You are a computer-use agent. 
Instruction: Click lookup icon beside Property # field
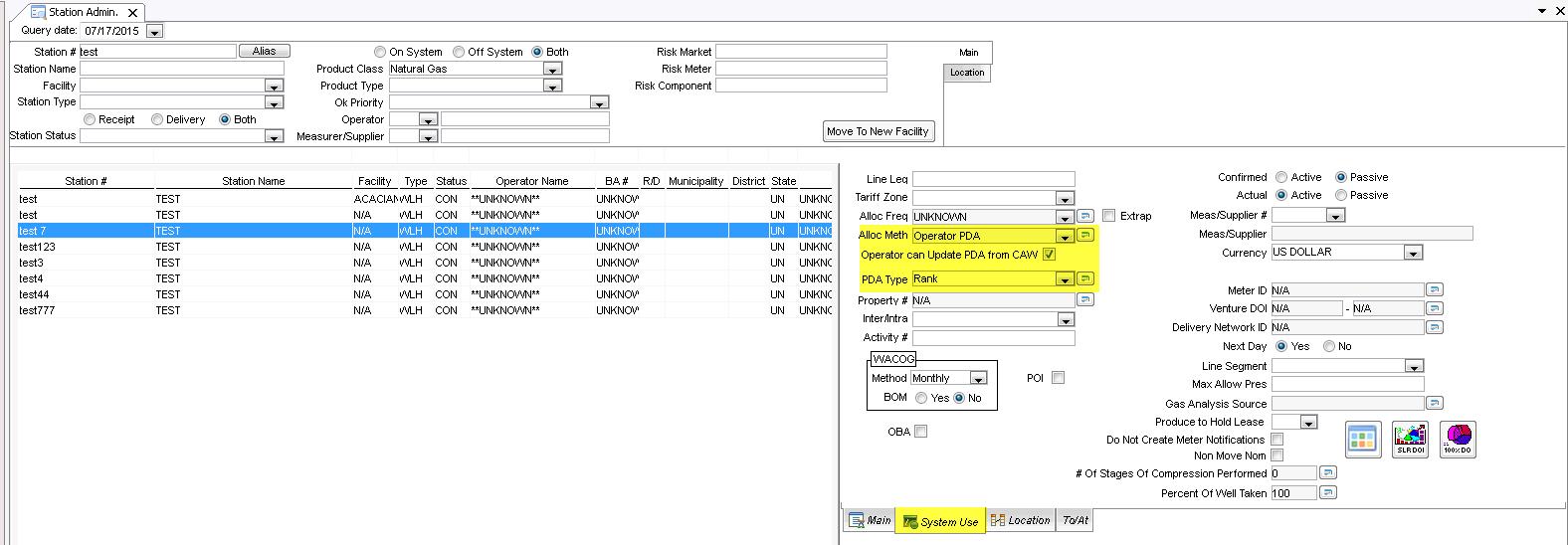pos(1085,300)
